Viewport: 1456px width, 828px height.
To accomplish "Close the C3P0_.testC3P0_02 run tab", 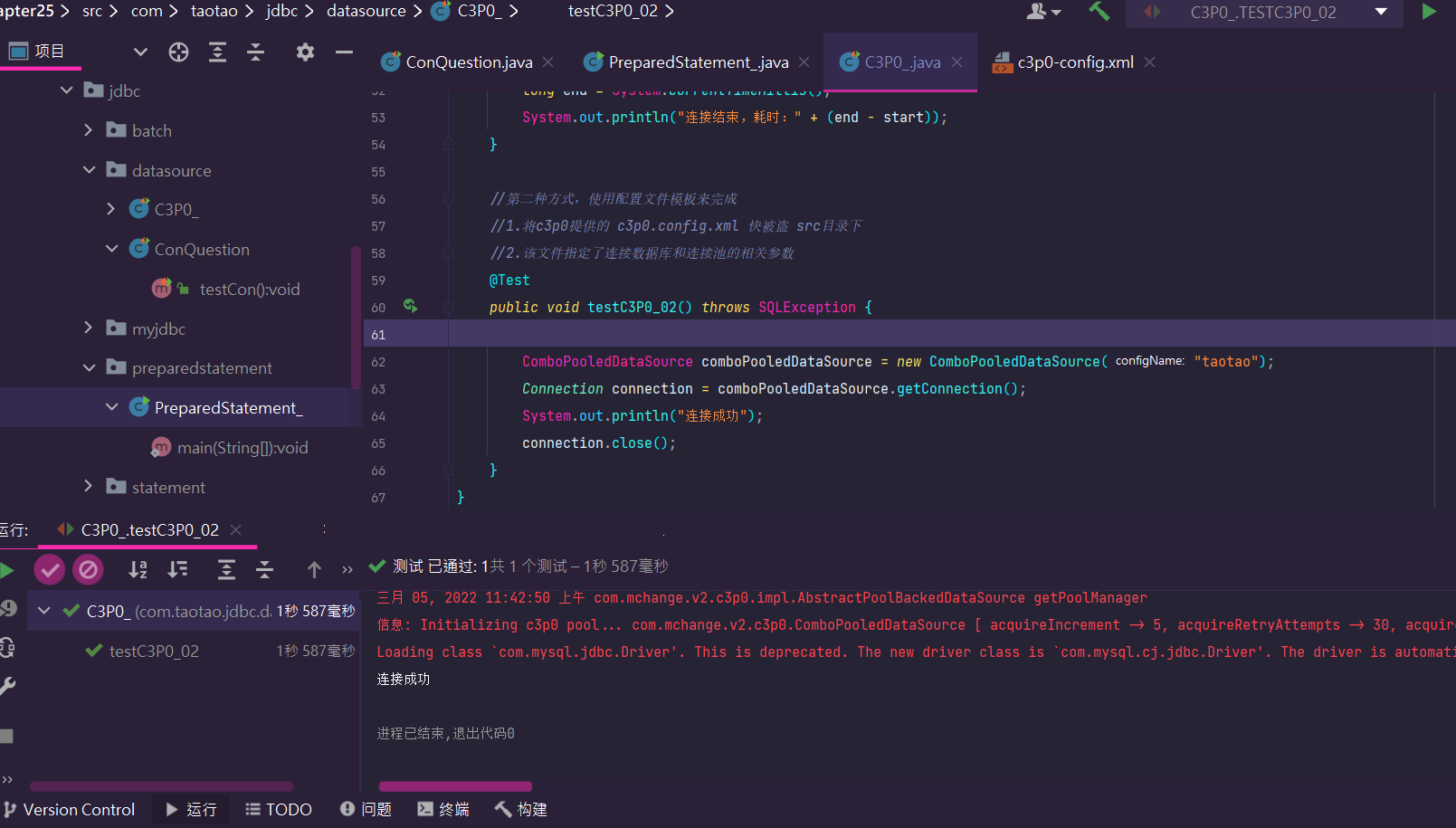I will point(235,530).
